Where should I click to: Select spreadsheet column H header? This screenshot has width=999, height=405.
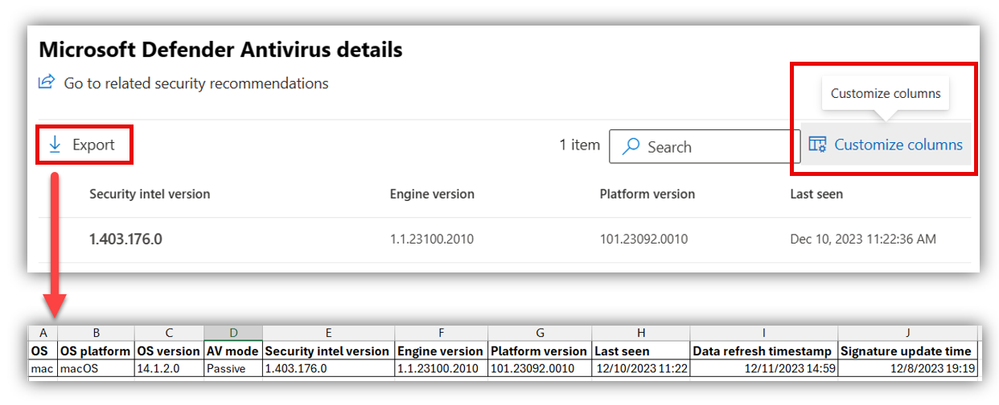click(x=641, y=333)
